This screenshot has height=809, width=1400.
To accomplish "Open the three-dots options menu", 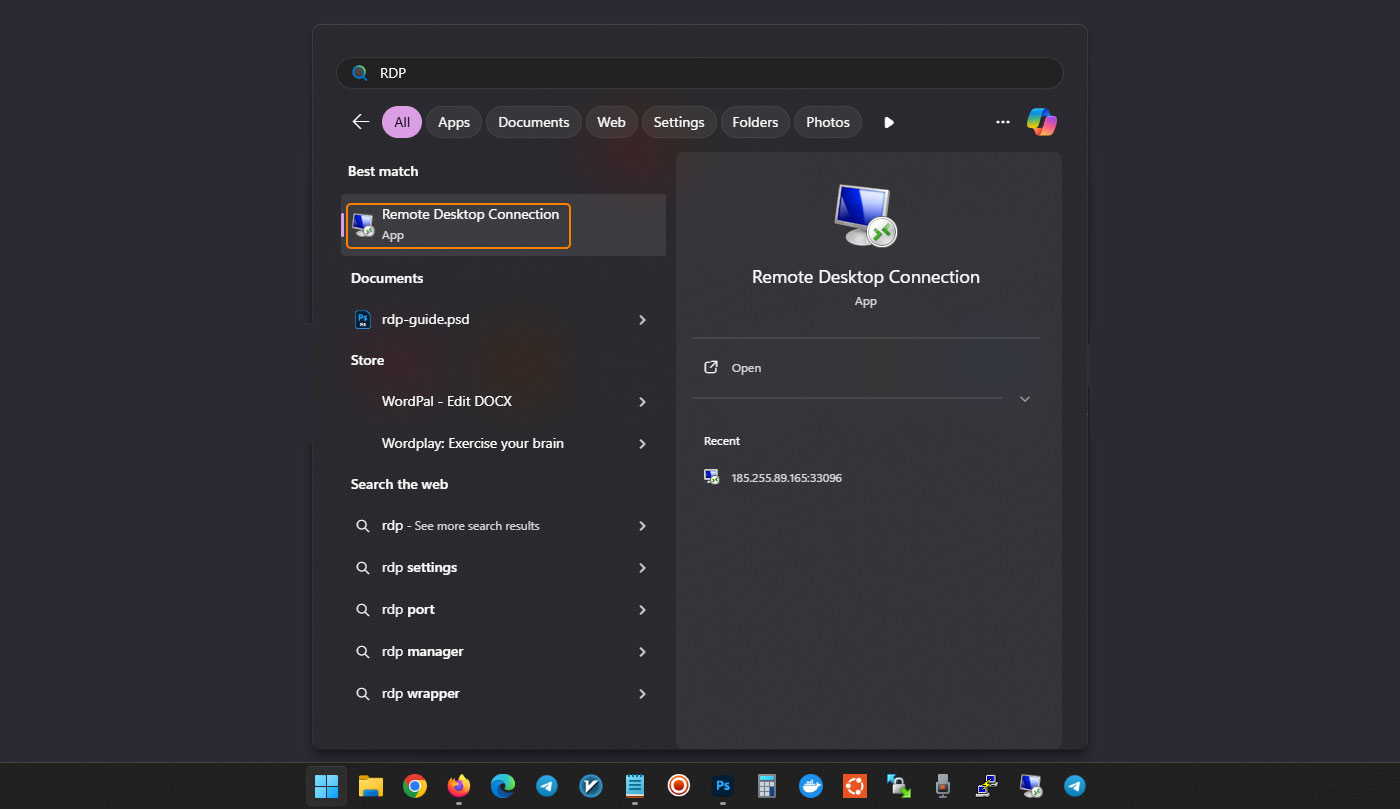I will coord(1002,122).
